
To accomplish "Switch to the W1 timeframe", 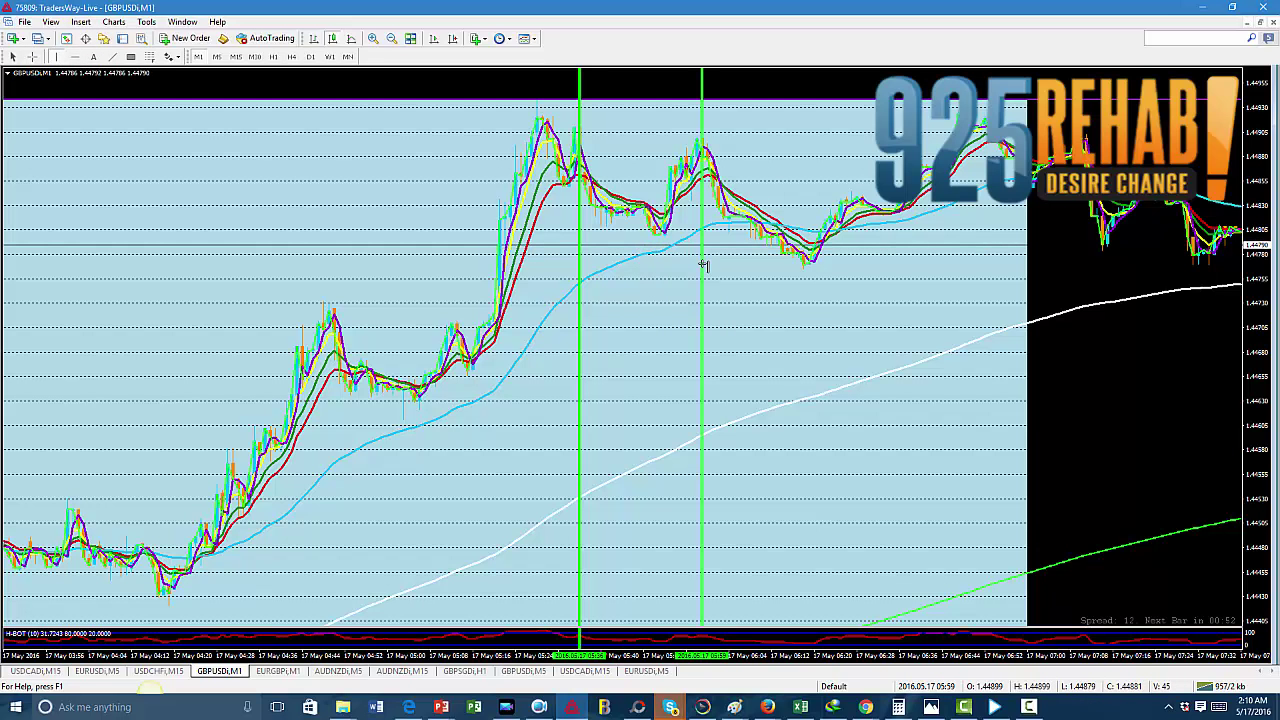I will point(329,57).
